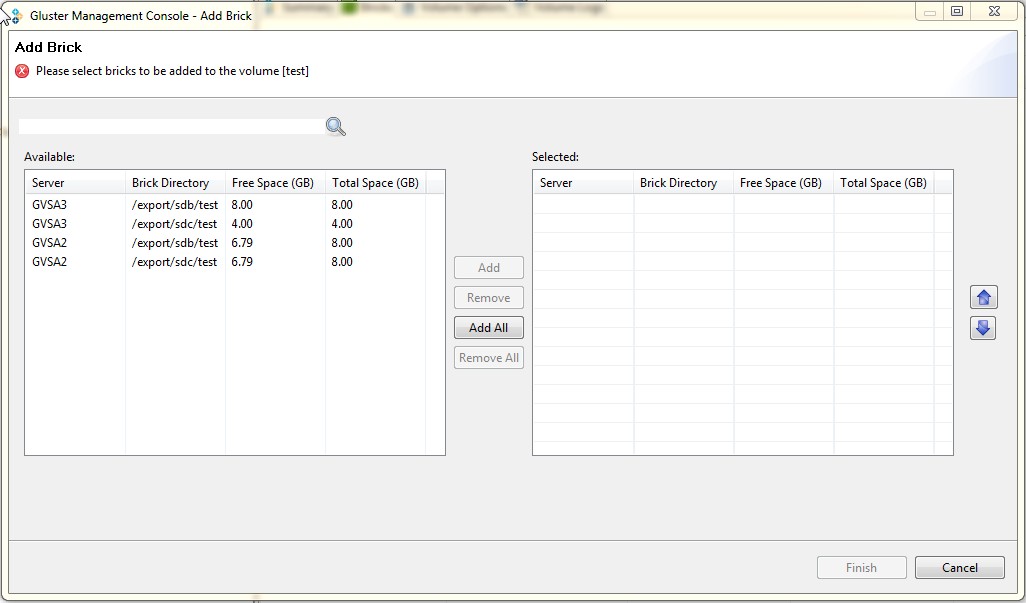This screenshot has width=1026, height=603.
Task: Select GVSA3 brick /export/sdb/test row
Action: pyautogui.click(x=174, y=205)
